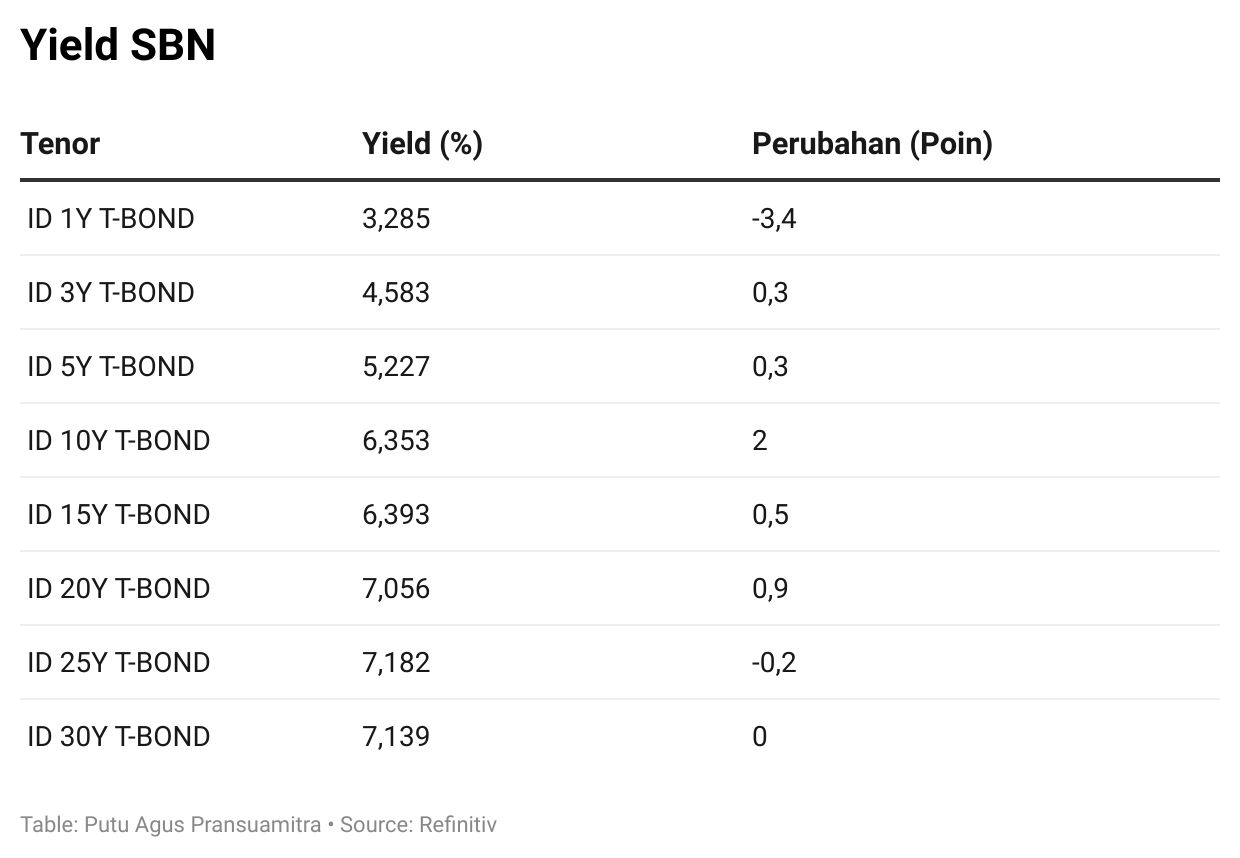This screenshot has width=1240, height=858.
Task: Click the Yield (%) column header
Action: [422, 144]
